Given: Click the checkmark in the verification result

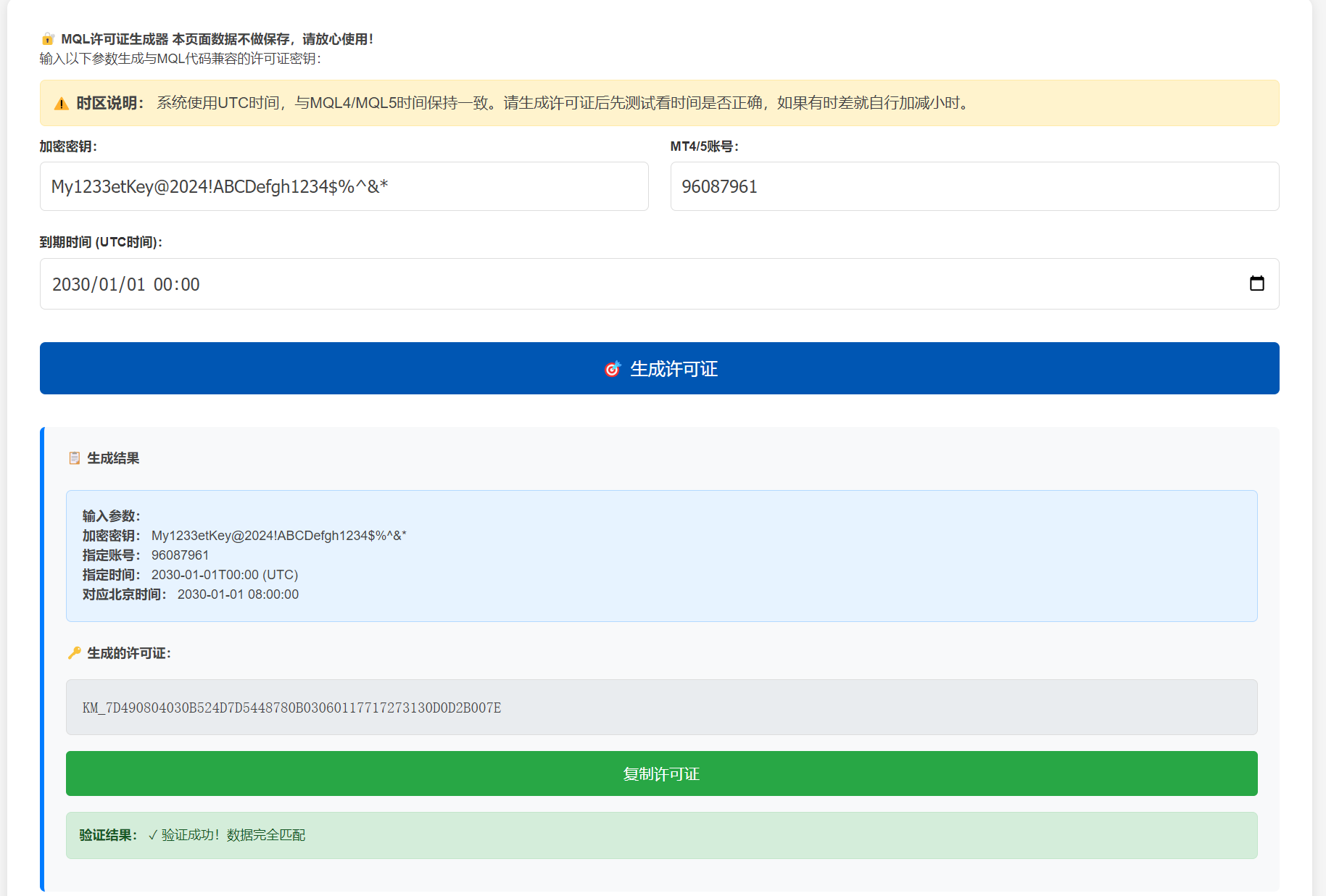Looking at the screenshot, I should pyautogui.click(x=152, y=835).
